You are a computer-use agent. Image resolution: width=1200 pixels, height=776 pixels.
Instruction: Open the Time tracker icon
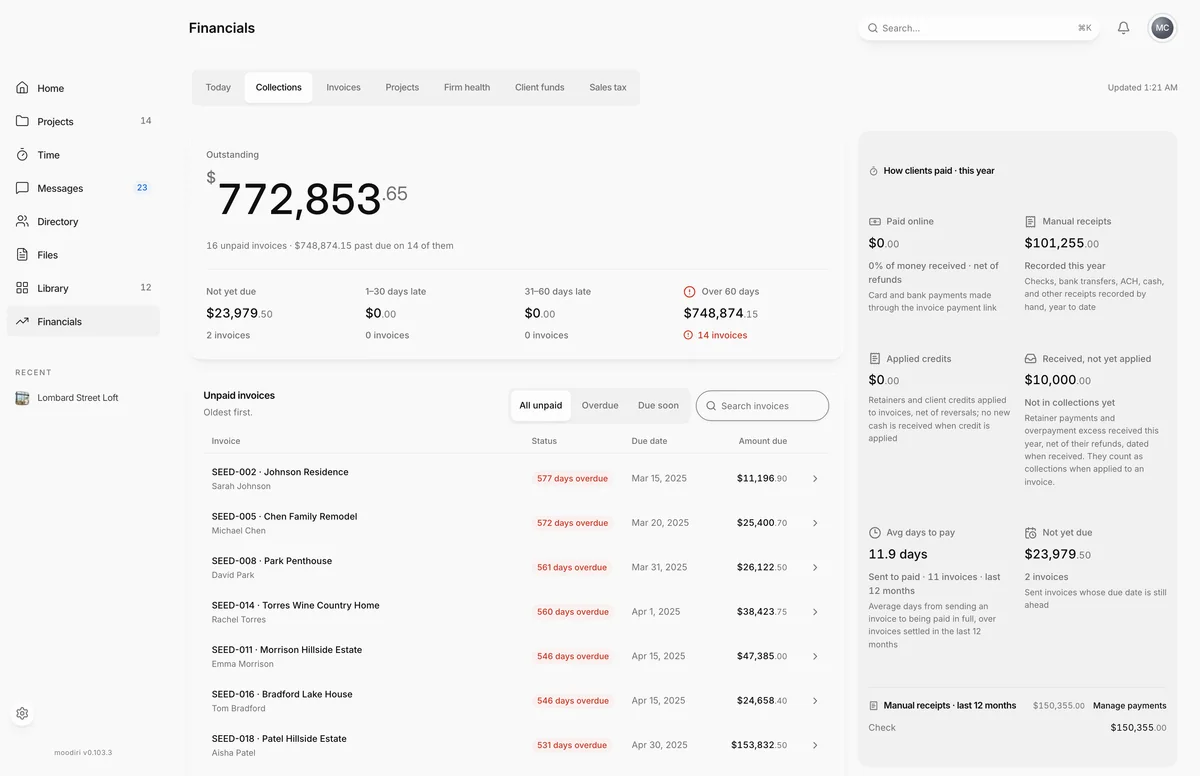(22, 155)
